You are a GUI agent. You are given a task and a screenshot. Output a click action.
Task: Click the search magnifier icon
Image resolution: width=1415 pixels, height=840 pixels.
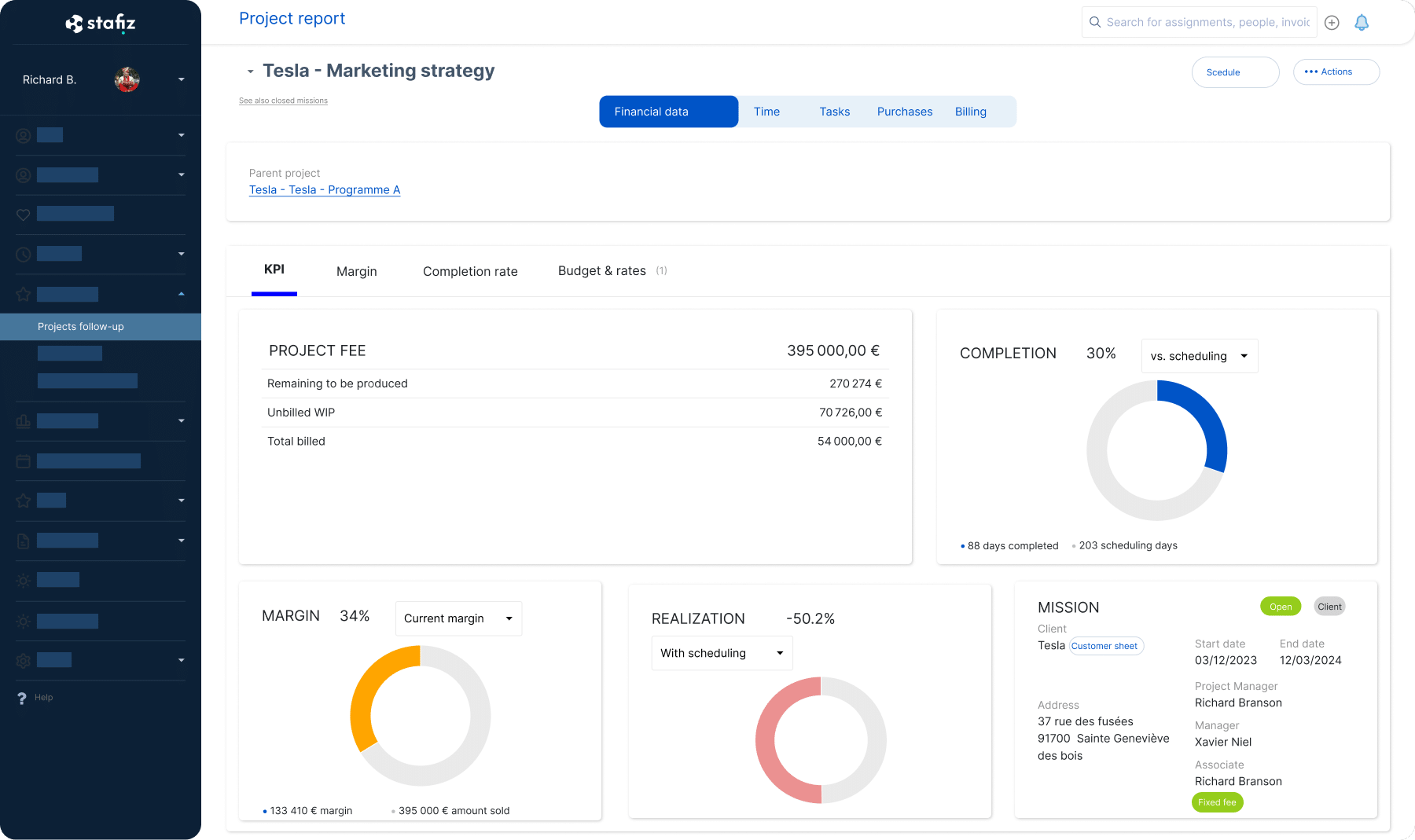tap(1095, 22)
